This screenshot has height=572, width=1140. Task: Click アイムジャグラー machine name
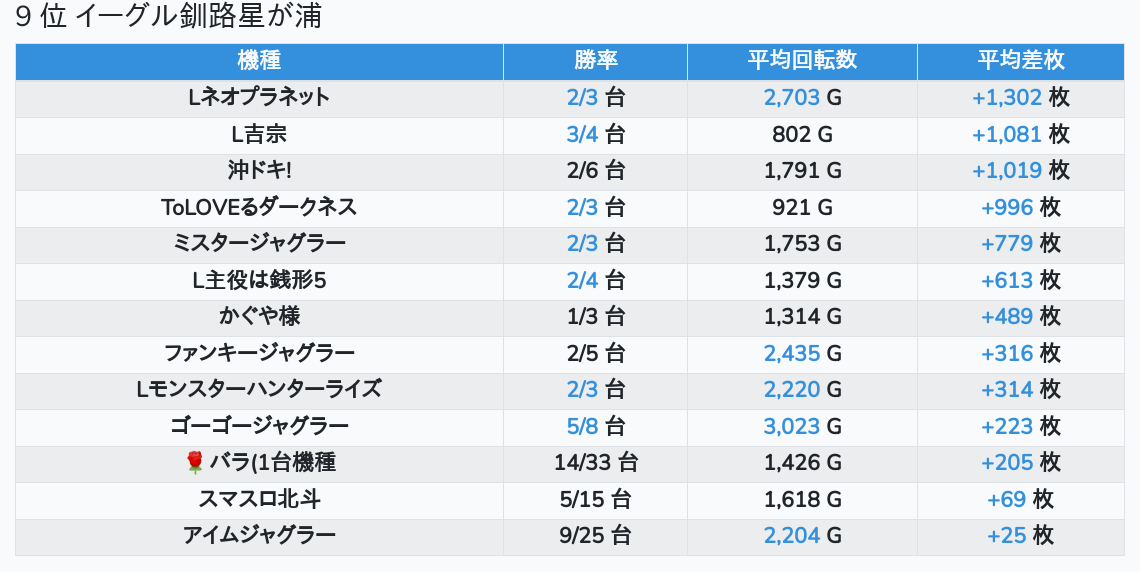259,535
